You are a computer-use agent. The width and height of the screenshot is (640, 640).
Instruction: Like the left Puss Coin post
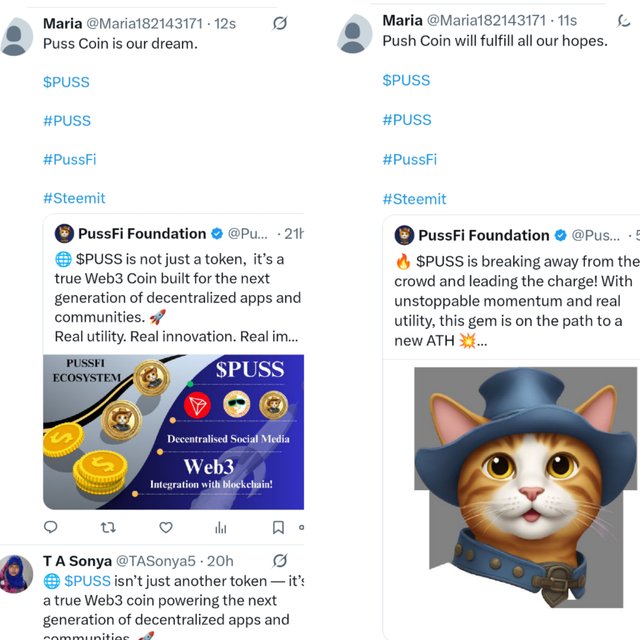coord(166,527)
